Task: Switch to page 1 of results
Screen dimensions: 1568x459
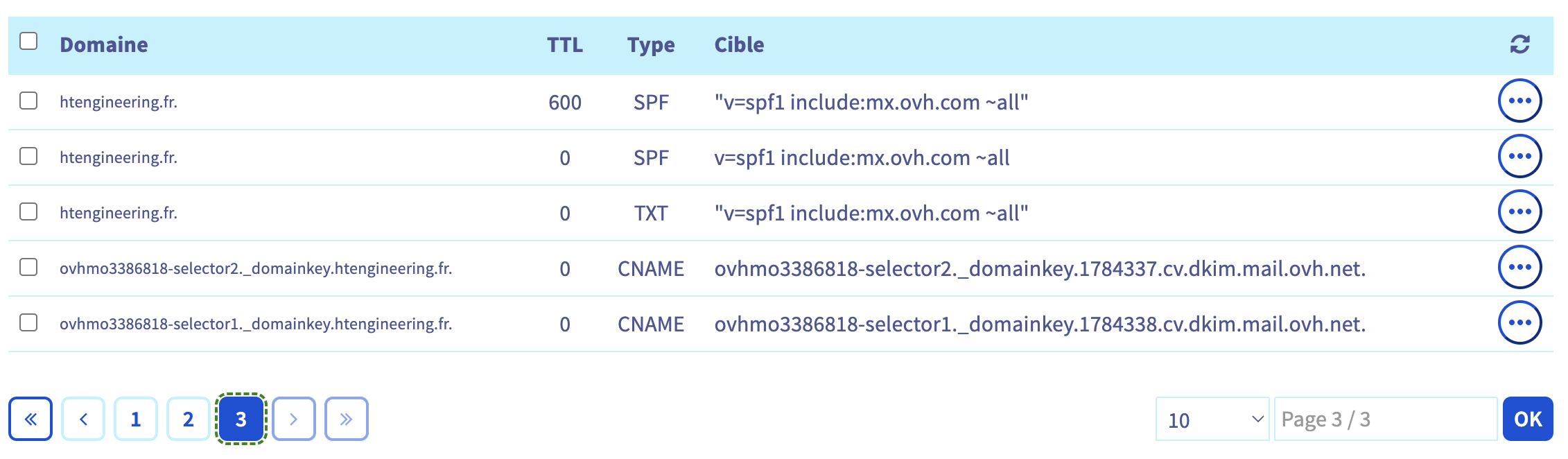Action: pyautogui.click(x=136, y=419)
